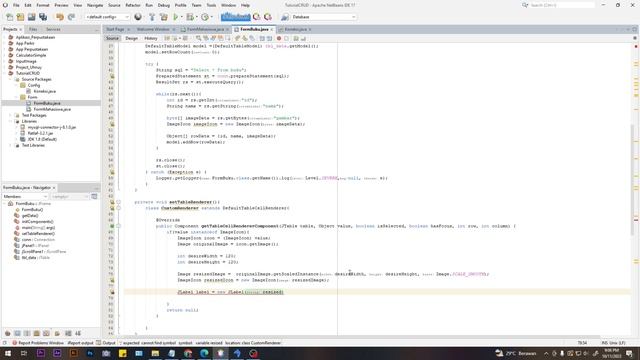Click the Navigator panel filter icon beside dropdown
640x360 pixels.
pyautogui.click(x=94, y=196)
